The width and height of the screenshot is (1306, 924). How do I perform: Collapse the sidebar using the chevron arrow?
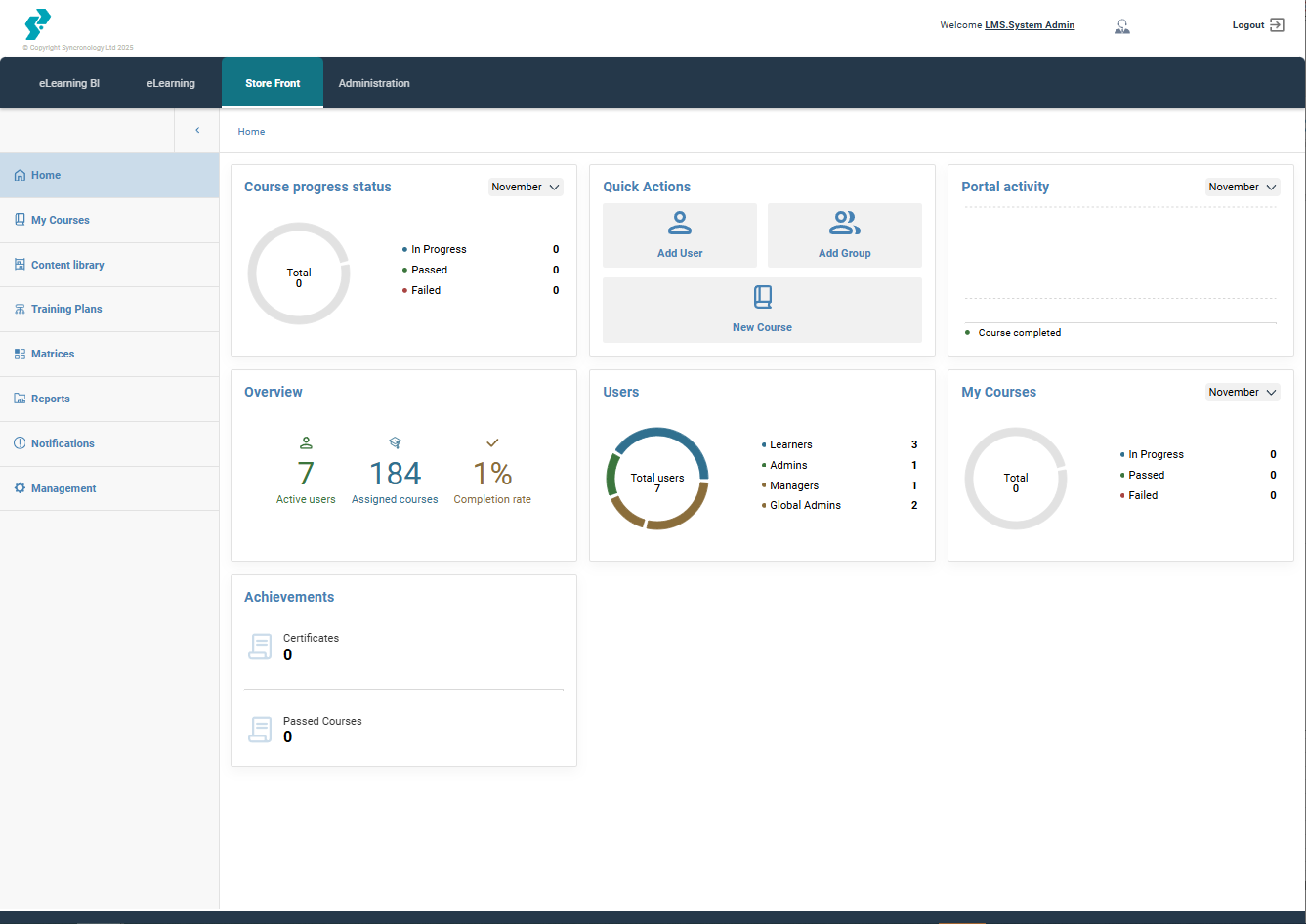click(x=197, y=131)
